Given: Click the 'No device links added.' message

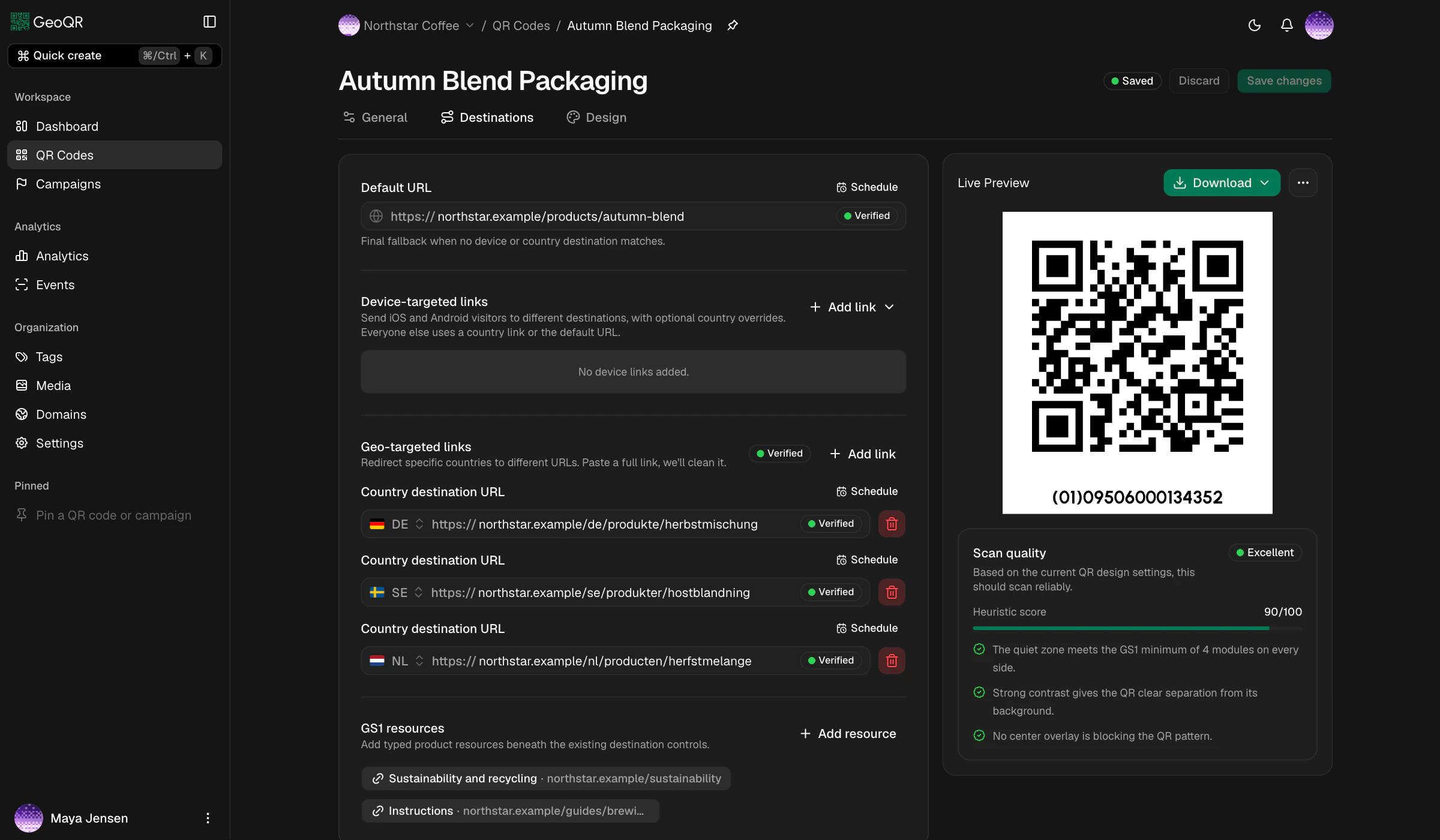Looking at the screenshot, I should point(634,372).
